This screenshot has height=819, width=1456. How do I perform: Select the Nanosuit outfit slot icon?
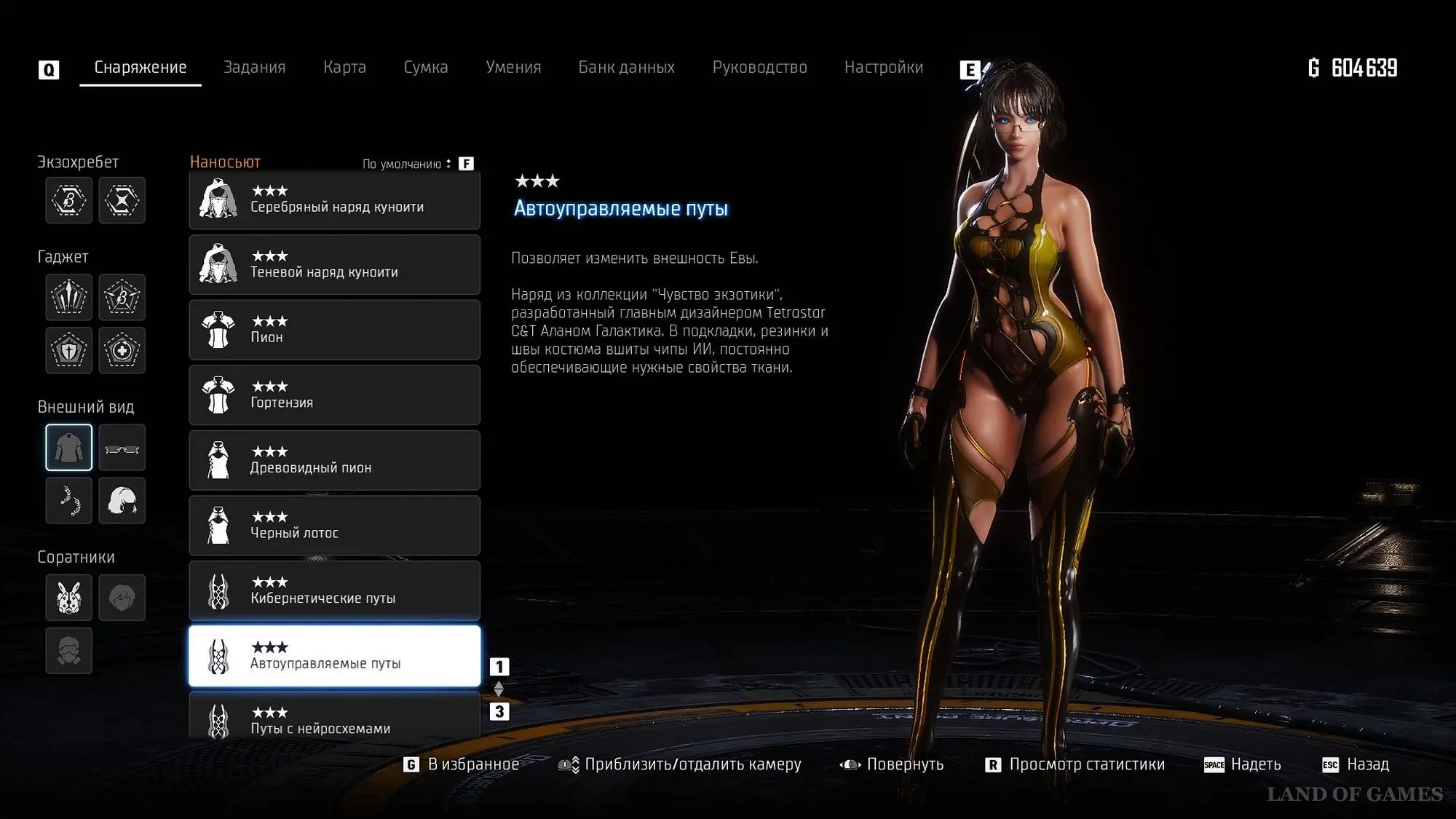point(69,447)
